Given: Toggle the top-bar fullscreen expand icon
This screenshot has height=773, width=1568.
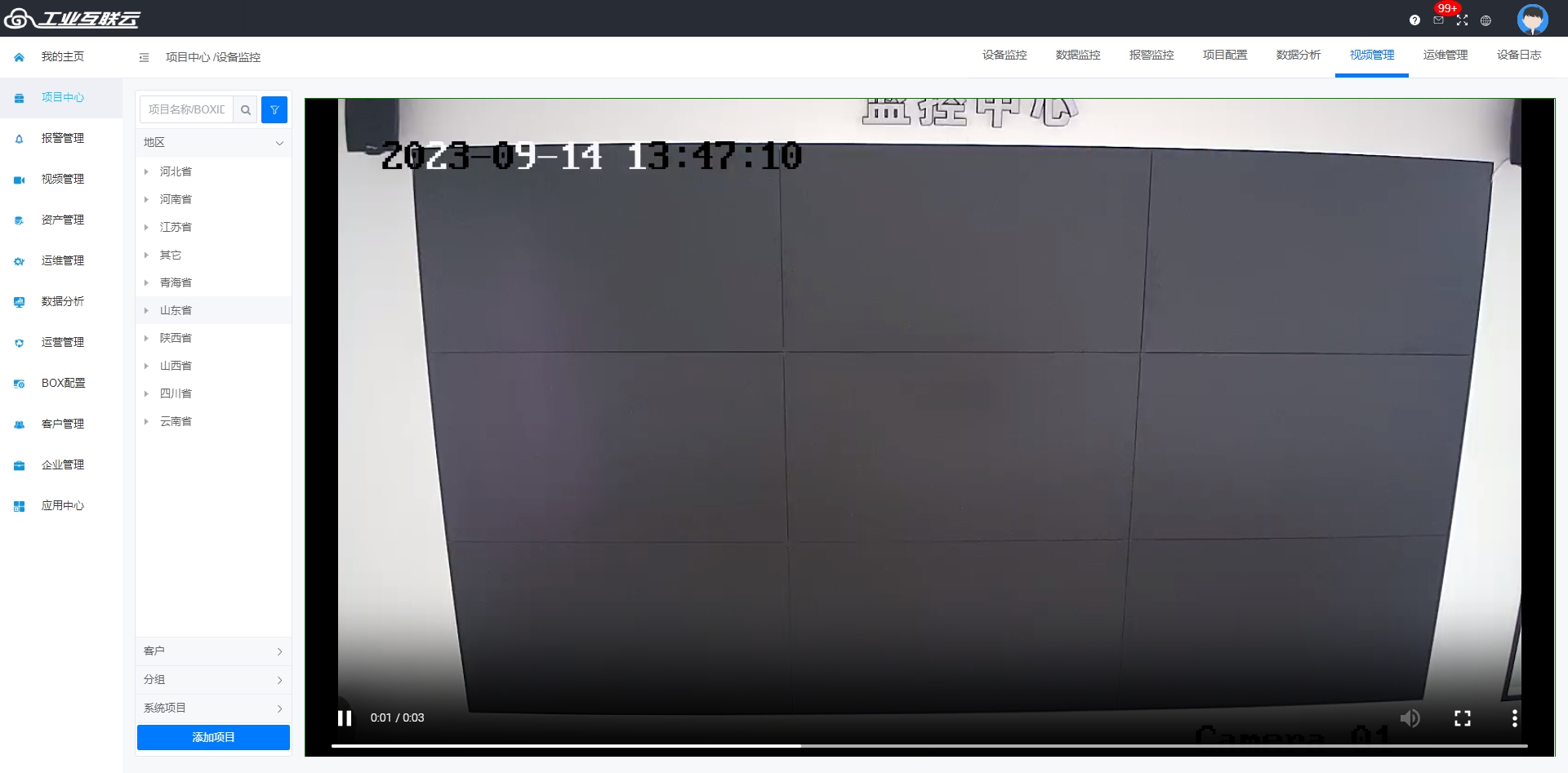Looking at the screenshot, I should pyautogui.click(x=1462, y=20).
